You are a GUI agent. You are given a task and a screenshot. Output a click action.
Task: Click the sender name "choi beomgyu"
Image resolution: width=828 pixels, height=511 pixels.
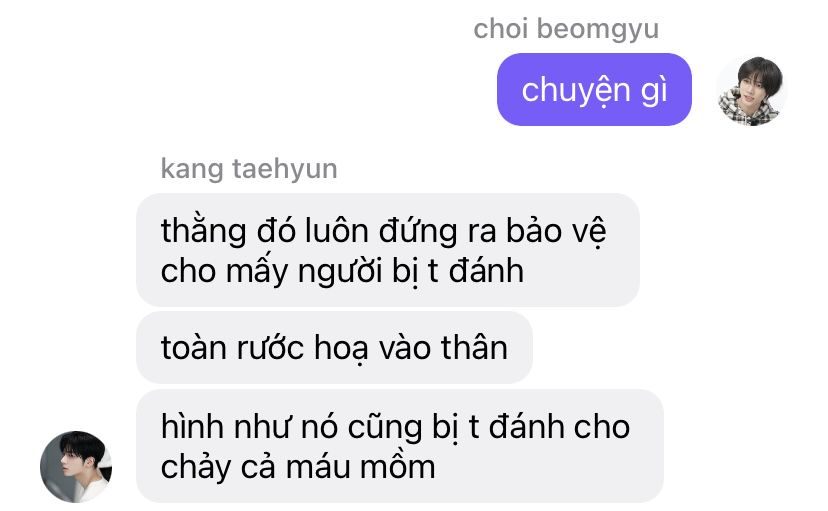[x=566, y=29]
